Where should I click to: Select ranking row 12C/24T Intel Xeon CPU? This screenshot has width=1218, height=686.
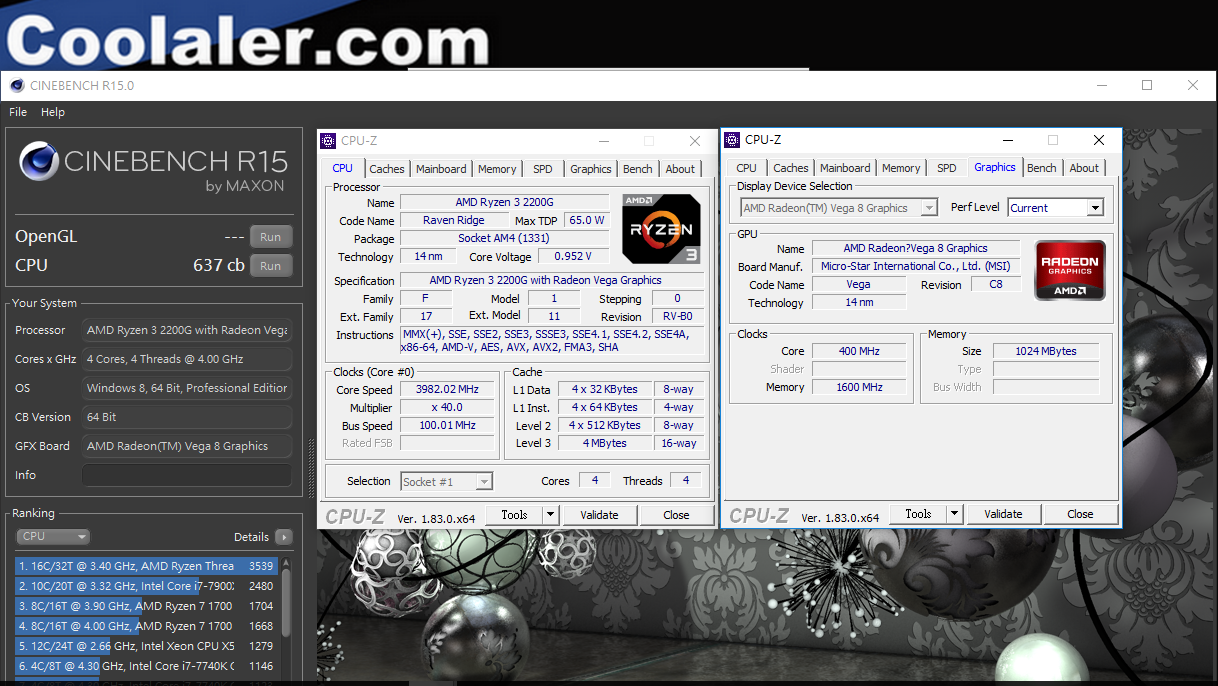[x=147, y=646]
